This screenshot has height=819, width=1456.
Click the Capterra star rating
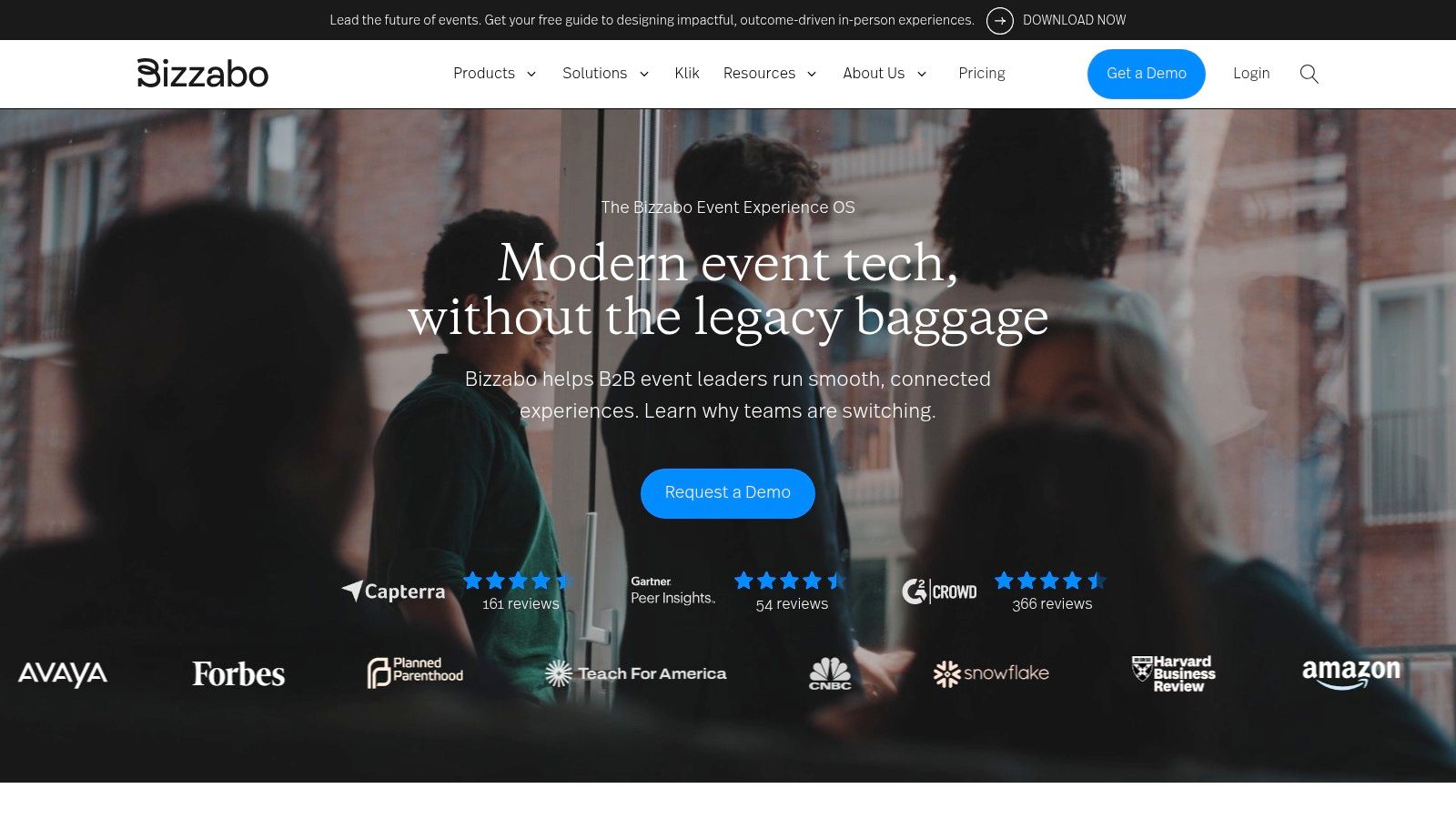click(x=517, y=581)
